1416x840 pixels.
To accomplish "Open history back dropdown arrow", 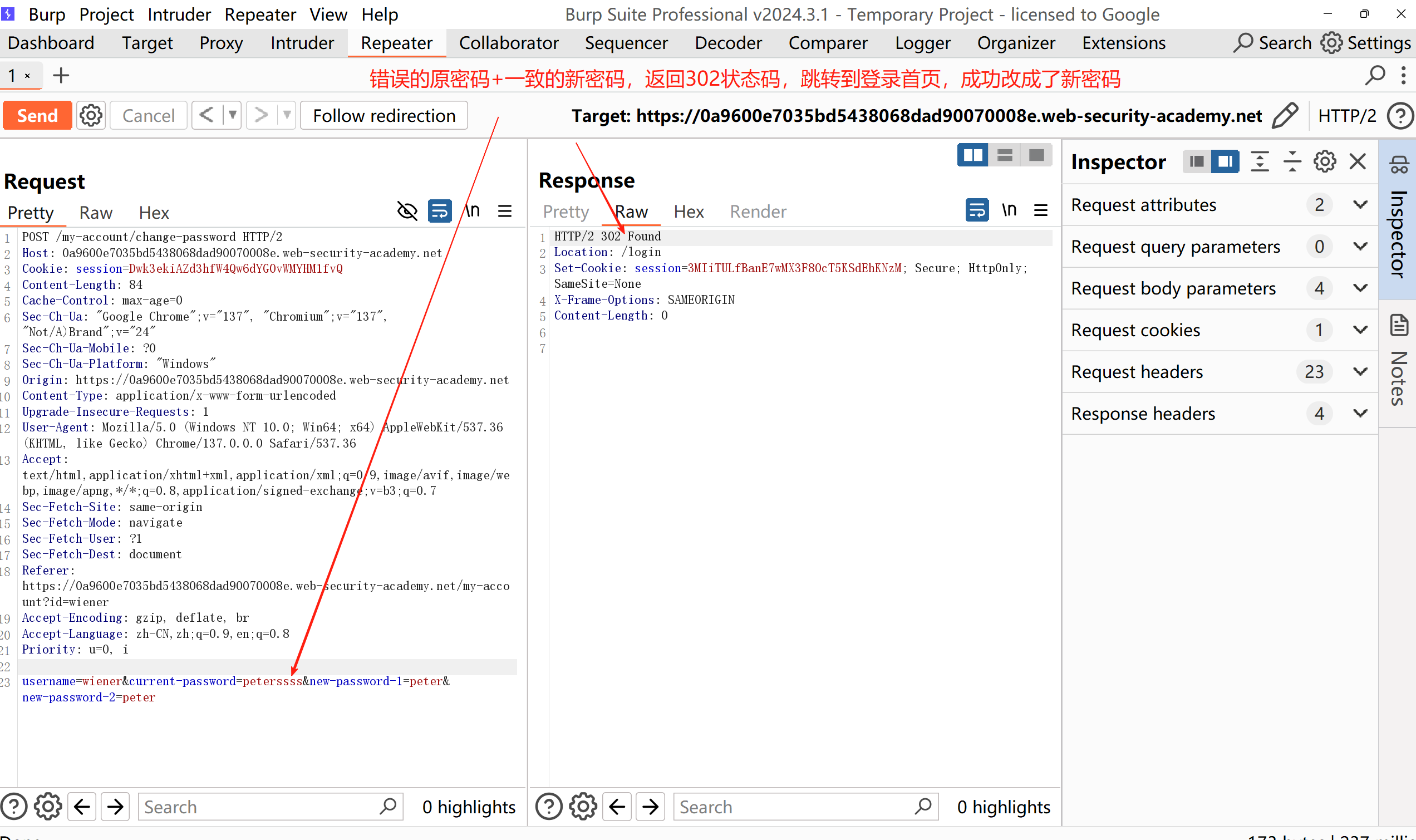I will click(233, 115).
